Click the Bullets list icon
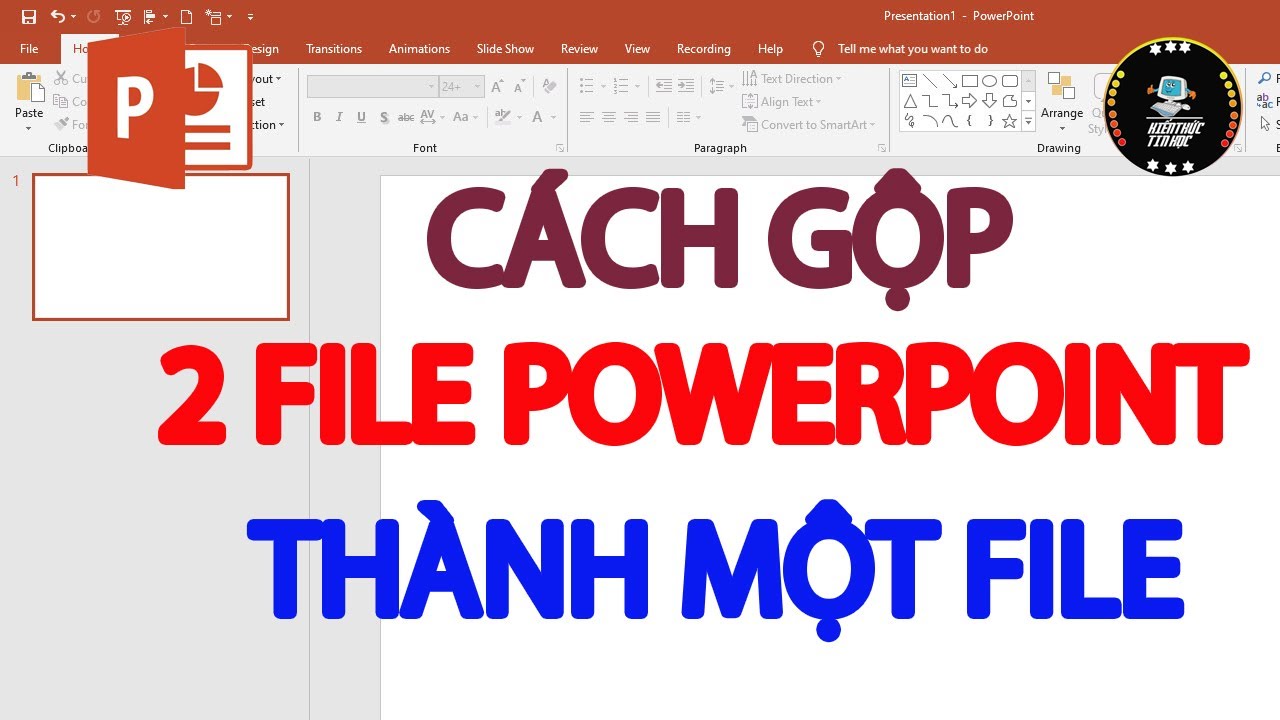The image size is (1280, 720). (x=586, y=87)
